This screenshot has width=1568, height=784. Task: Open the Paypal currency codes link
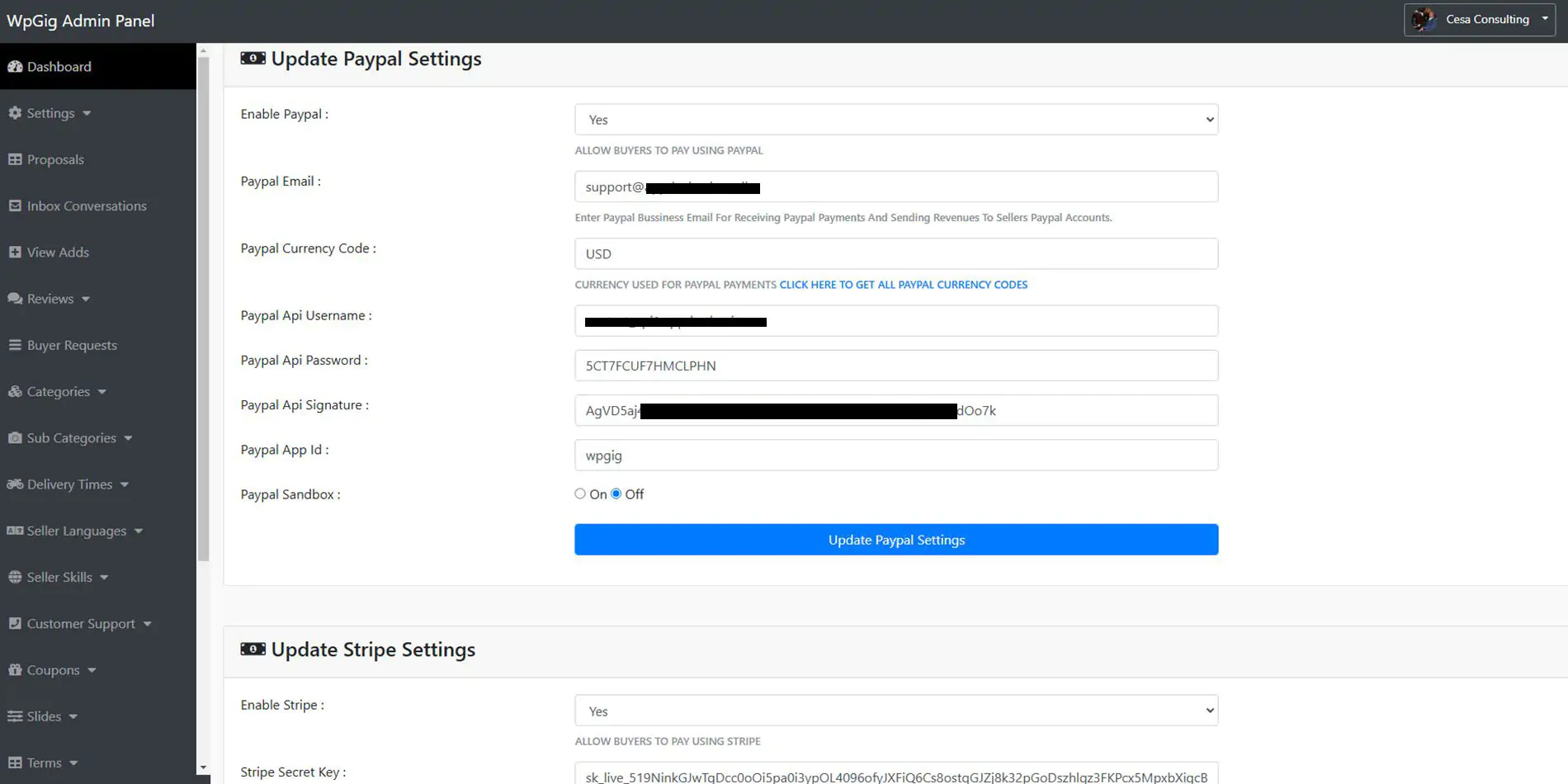[903, 285]
